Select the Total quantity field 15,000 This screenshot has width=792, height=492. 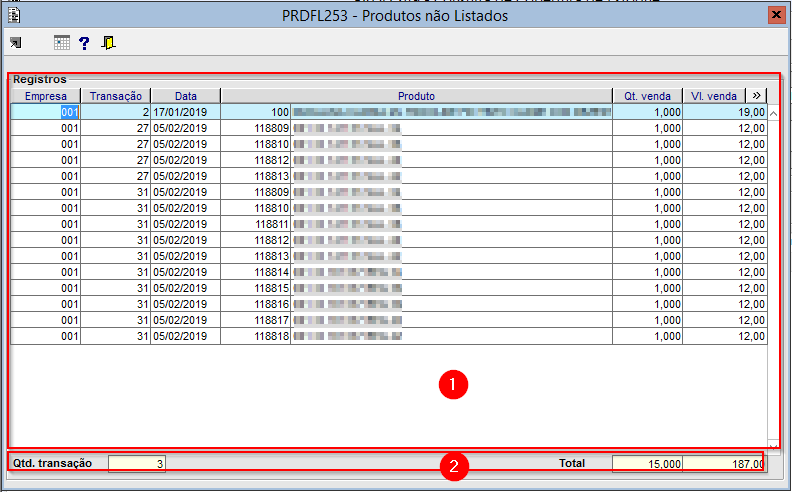(x=647, y=464)
